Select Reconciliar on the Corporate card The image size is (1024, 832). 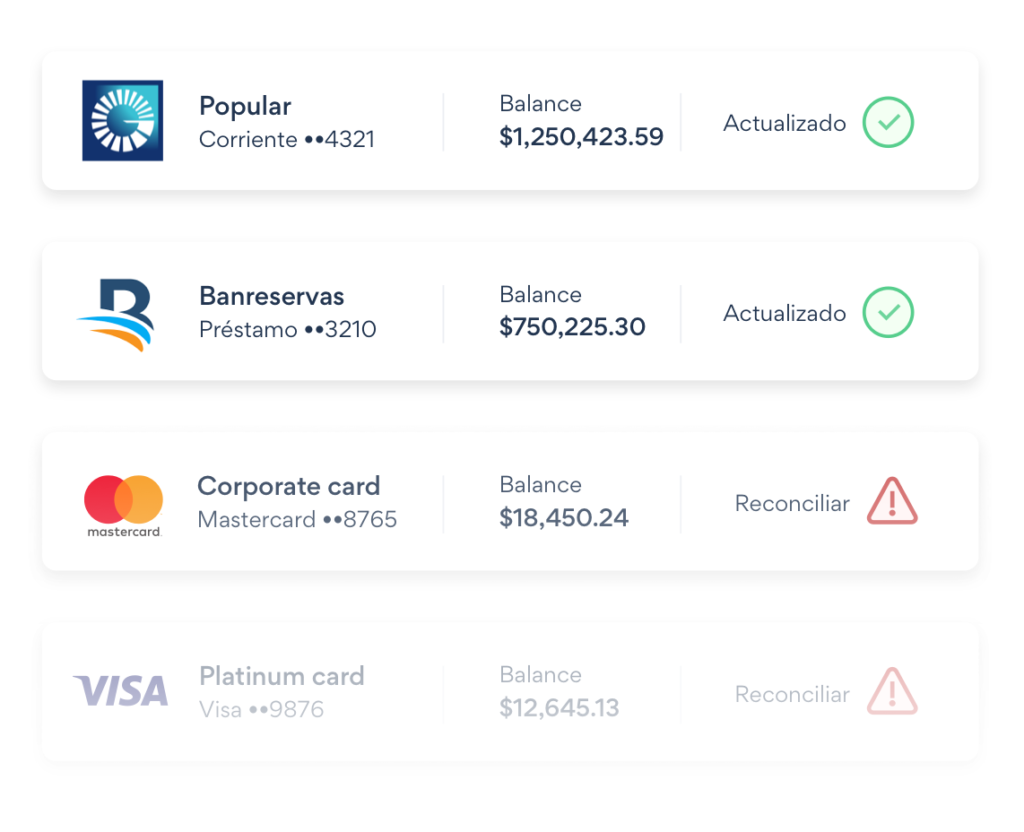click(792, 504)
